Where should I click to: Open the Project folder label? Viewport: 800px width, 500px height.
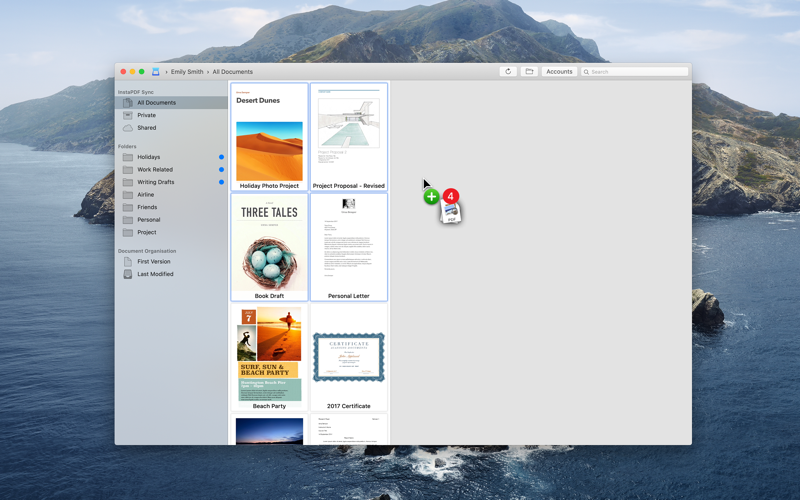point(146,232)
